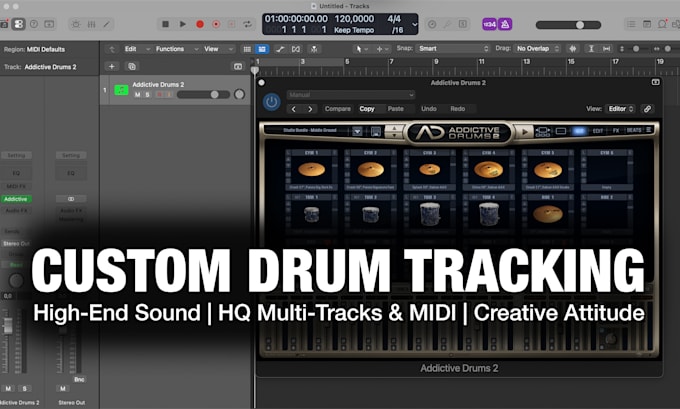The width and height of the screenshot is (680, 409).
Task: Click the horizontal auto zoom icon
Action: coord(606,49)
